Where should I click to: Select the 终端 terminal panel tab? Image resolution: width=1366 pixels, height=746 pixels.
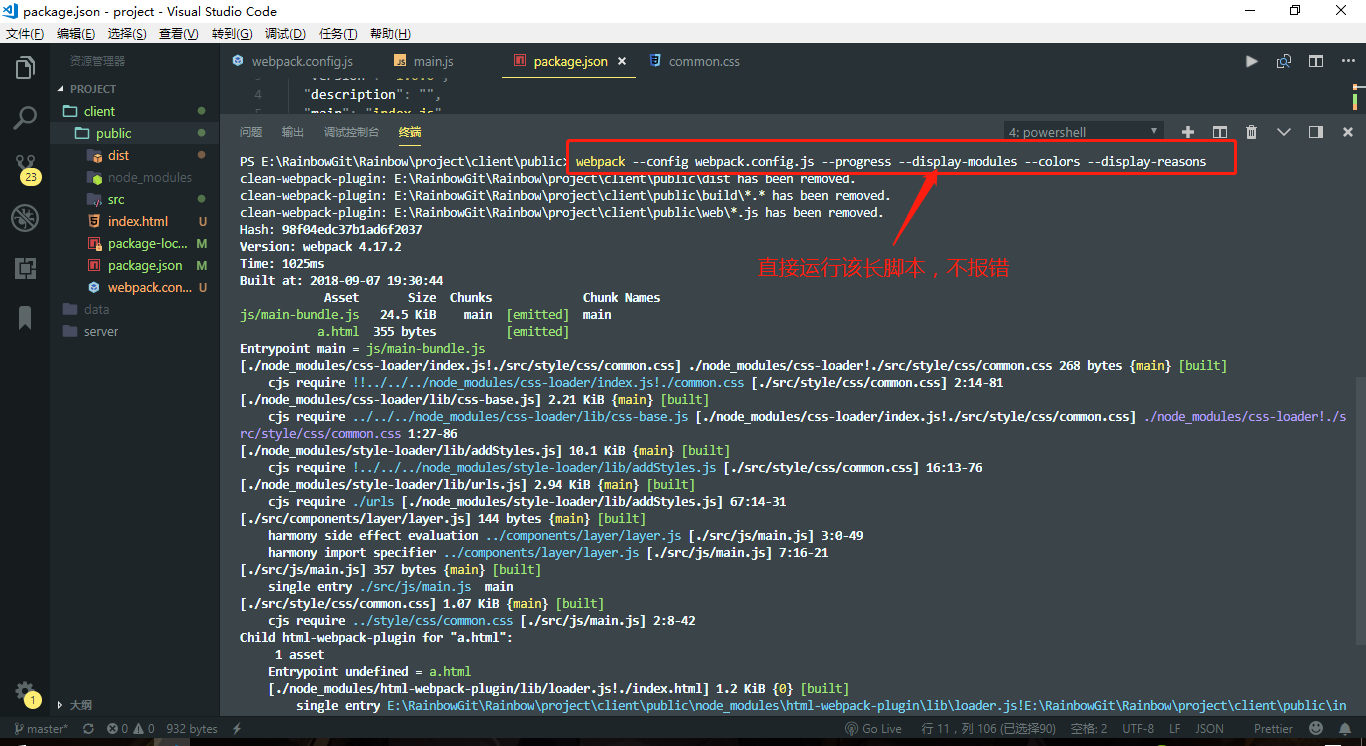(x=410, y=132)
